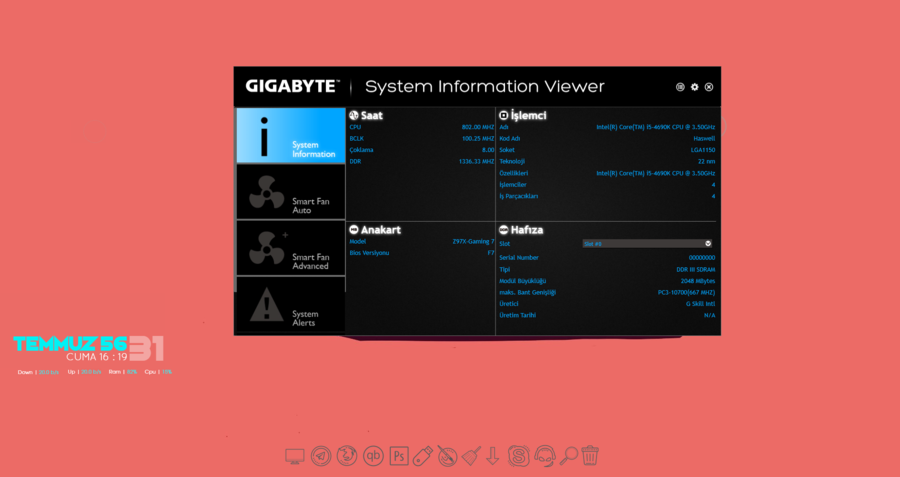Click the Bios Versiyonu label

point(369,253)
